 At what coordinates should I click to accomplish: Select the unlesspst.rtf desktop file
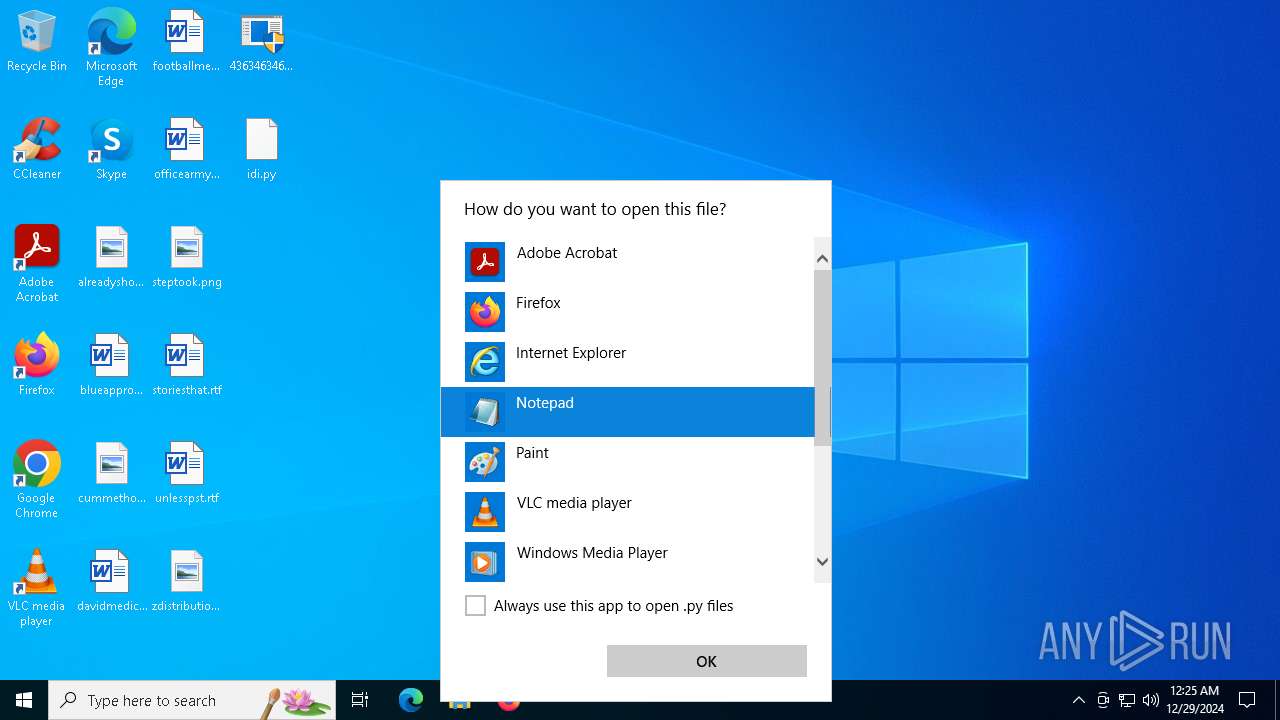tap(186, 474)
